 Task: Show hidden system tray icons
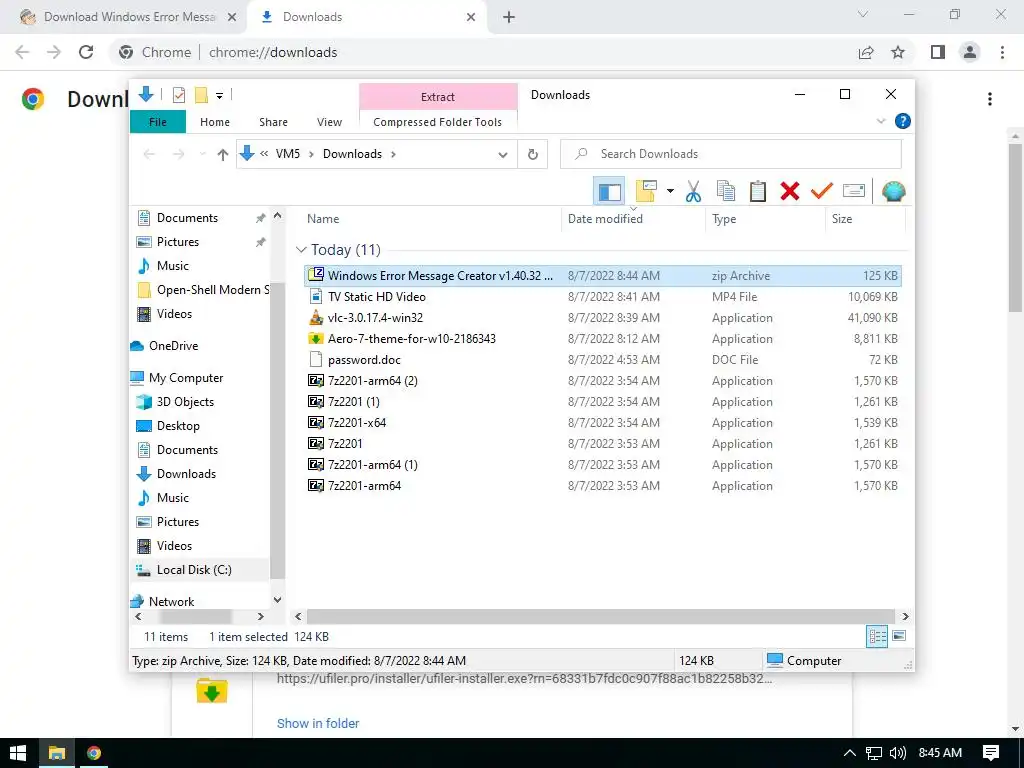[849, 753]
